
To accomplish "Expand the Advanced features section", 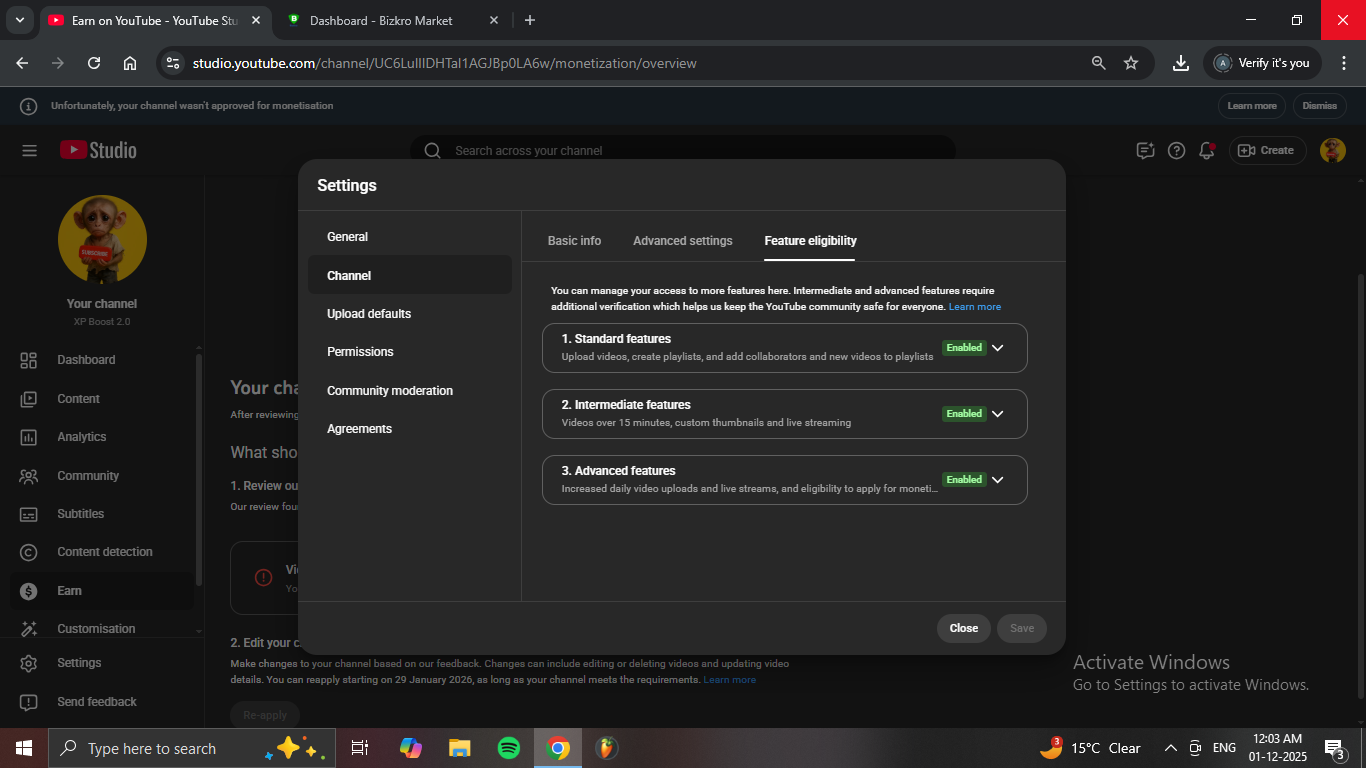I will point(997,480).
